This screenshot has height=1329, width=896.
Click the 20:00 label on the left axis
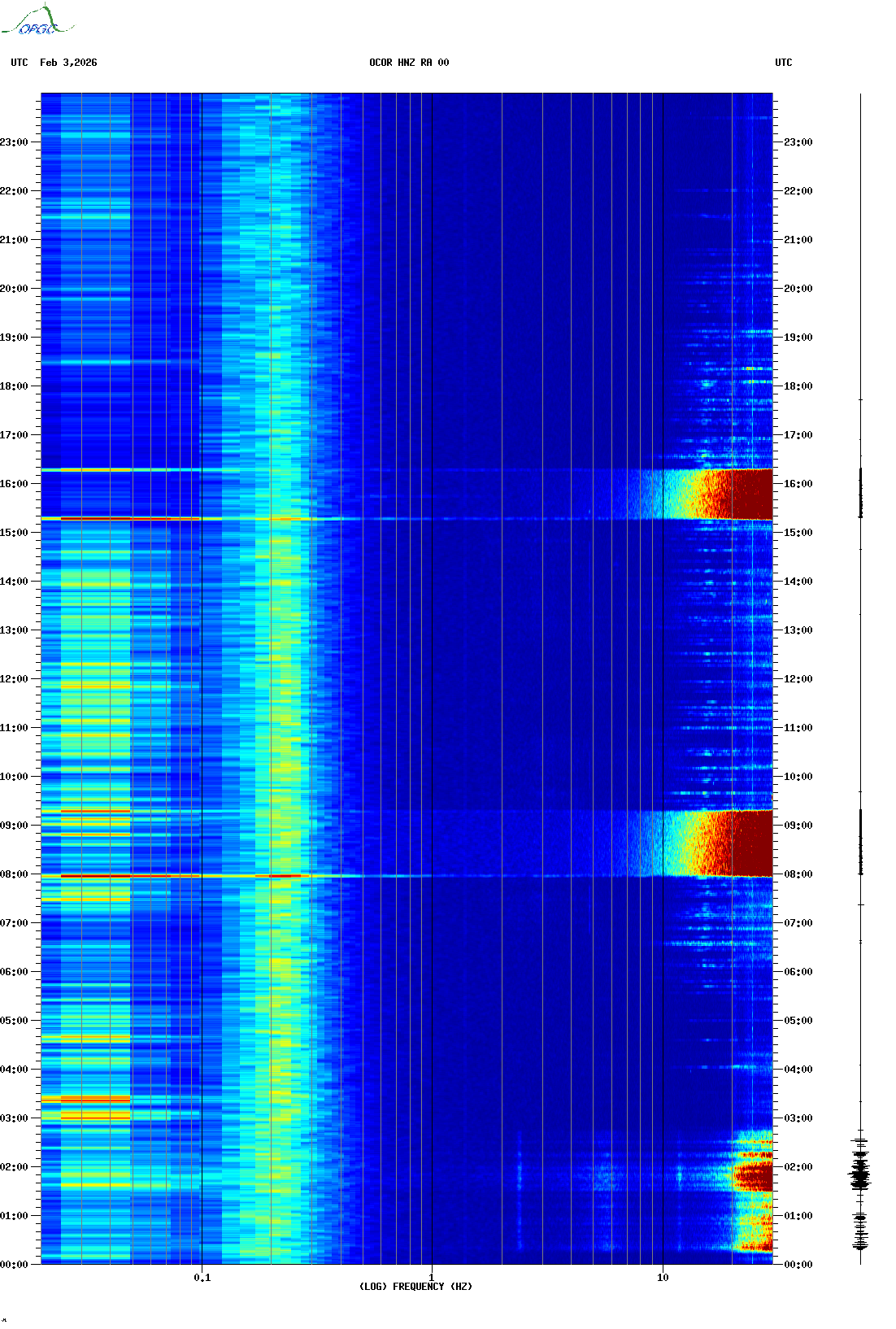(14, 289)
